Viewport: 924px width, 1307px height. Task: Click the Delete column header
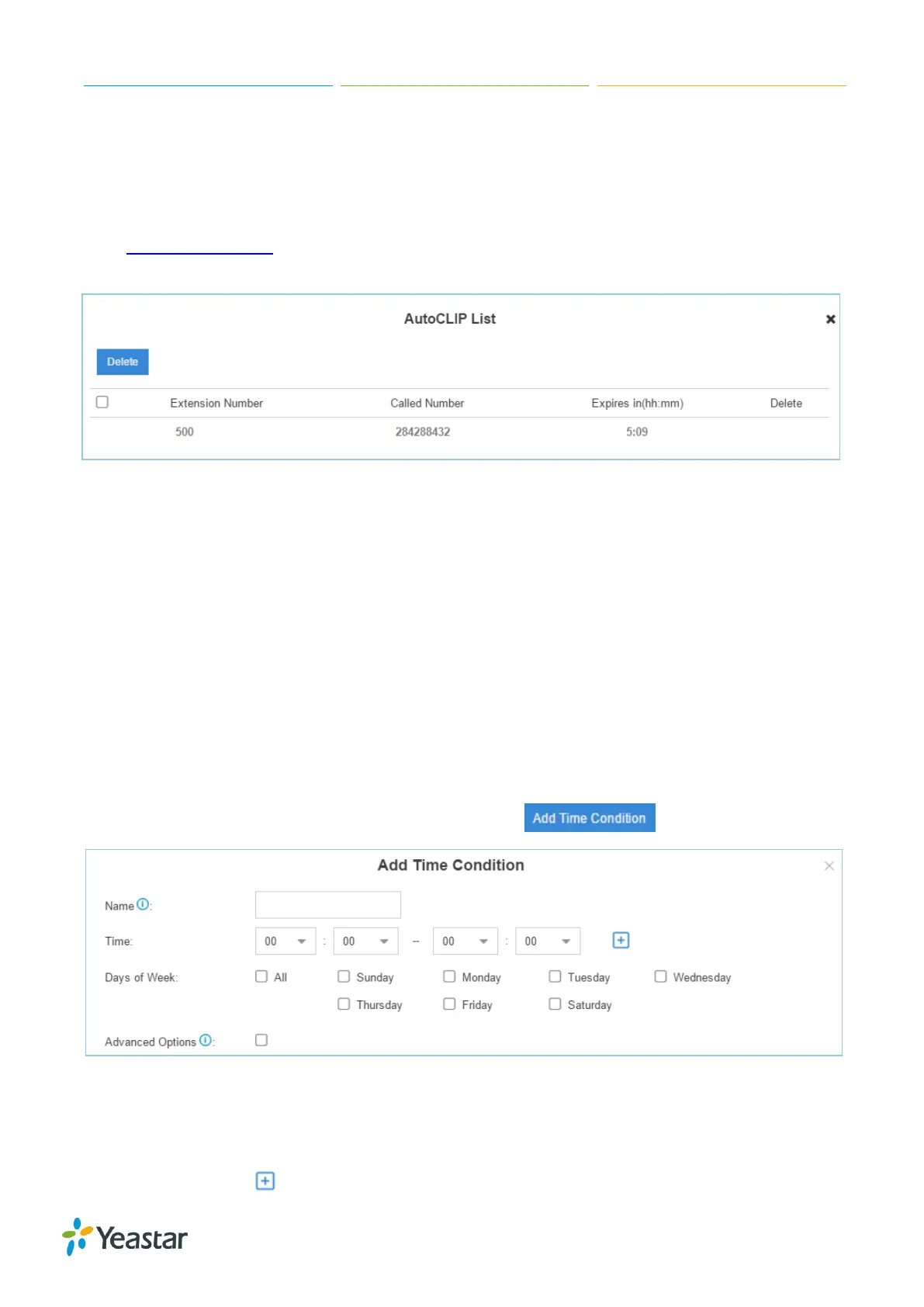point(786,403)
